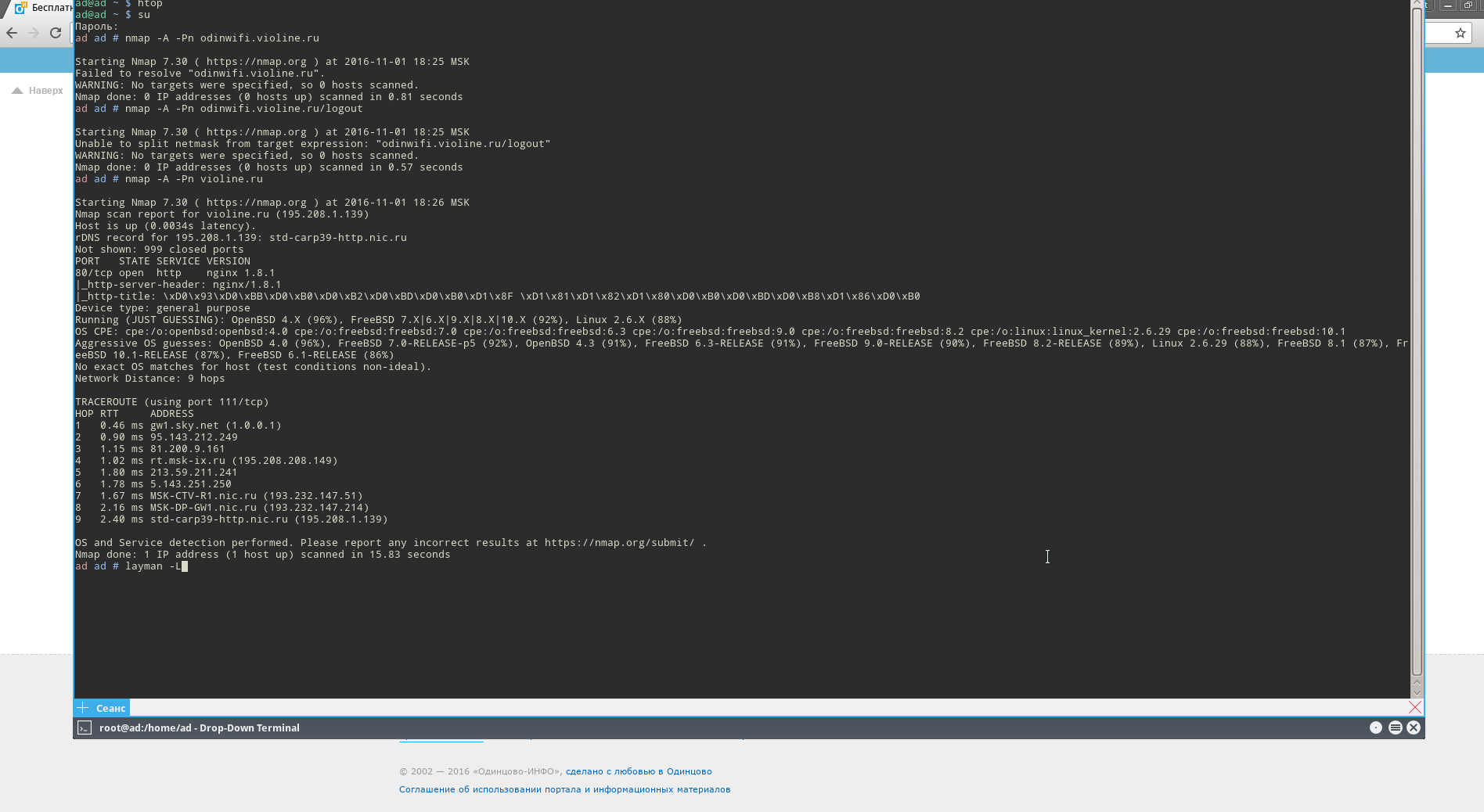Image resolution: width=1484 pixels, height=812 pixels.
Task: Click the terminal icon in Yakuake title bar
Action: tap(85, 728)
